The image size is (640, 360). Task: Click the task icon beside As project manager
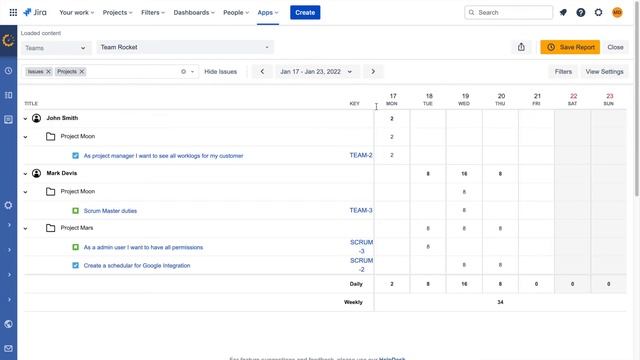[x=76, y=156]
